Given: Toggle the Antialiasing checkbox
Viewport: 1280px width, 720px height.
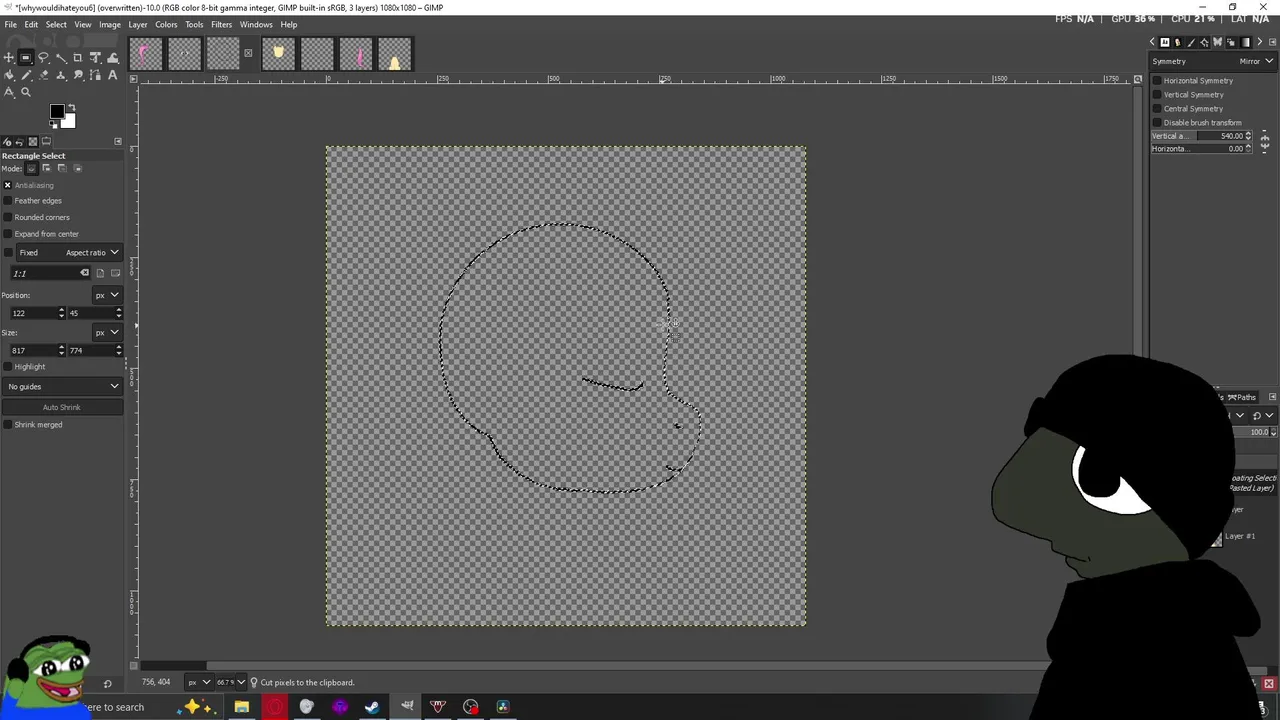Looking at the screenshot, I should click(7, 185).
